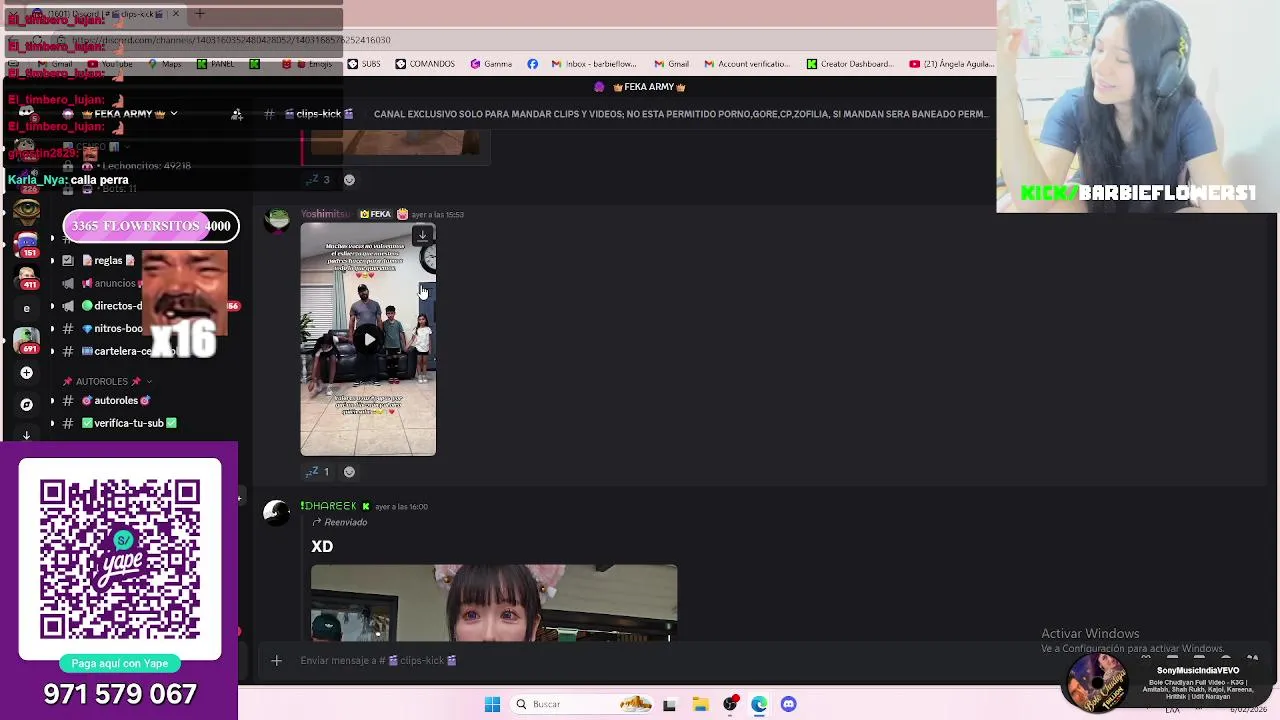Open the Inbox - barbieflow bookmark
Viewport: 1280px width, 720px height.
pyautogui.click(x=594, y=64)
